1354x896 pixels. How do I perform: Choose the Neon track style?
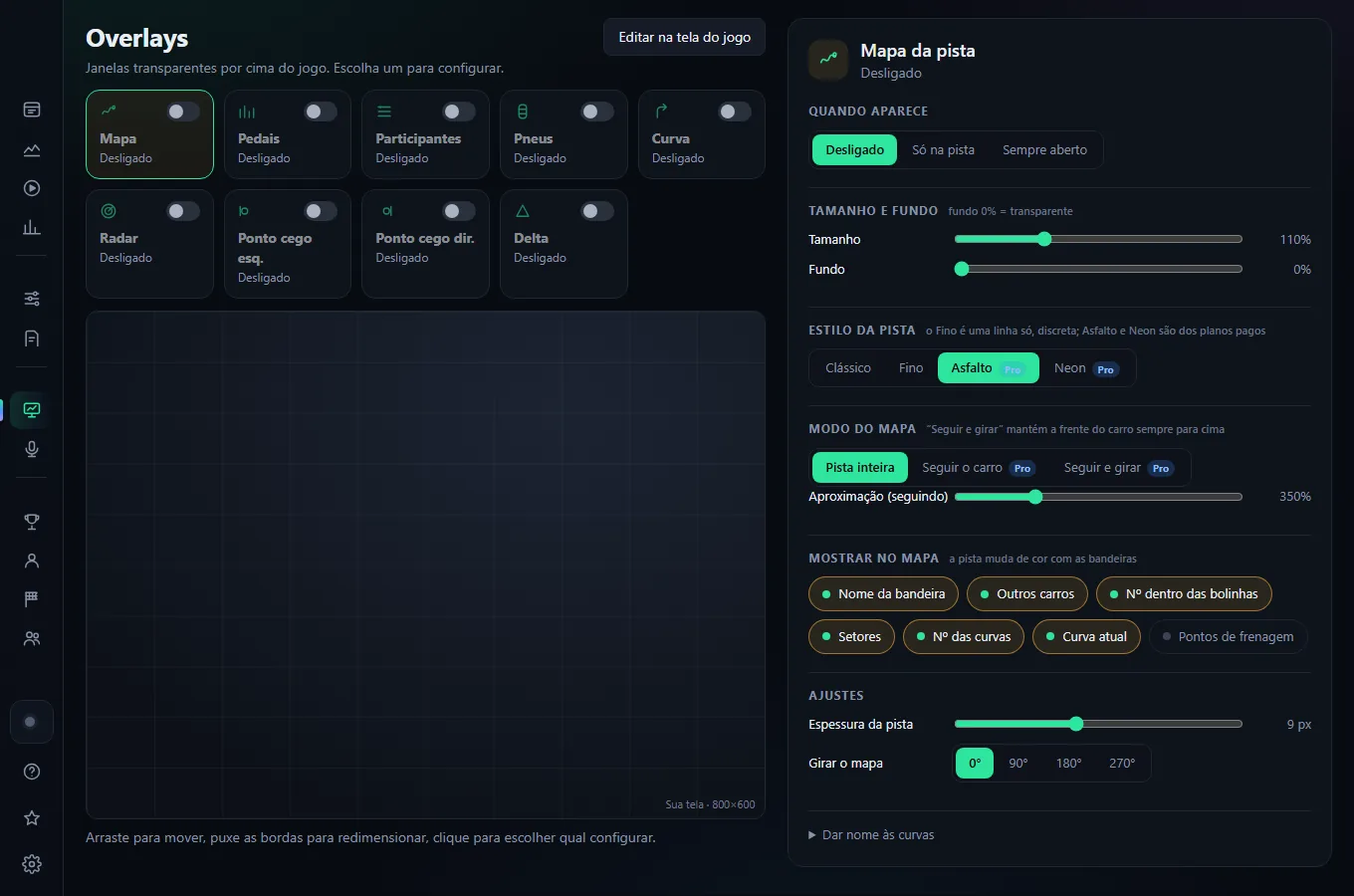tap(1086, 368)
